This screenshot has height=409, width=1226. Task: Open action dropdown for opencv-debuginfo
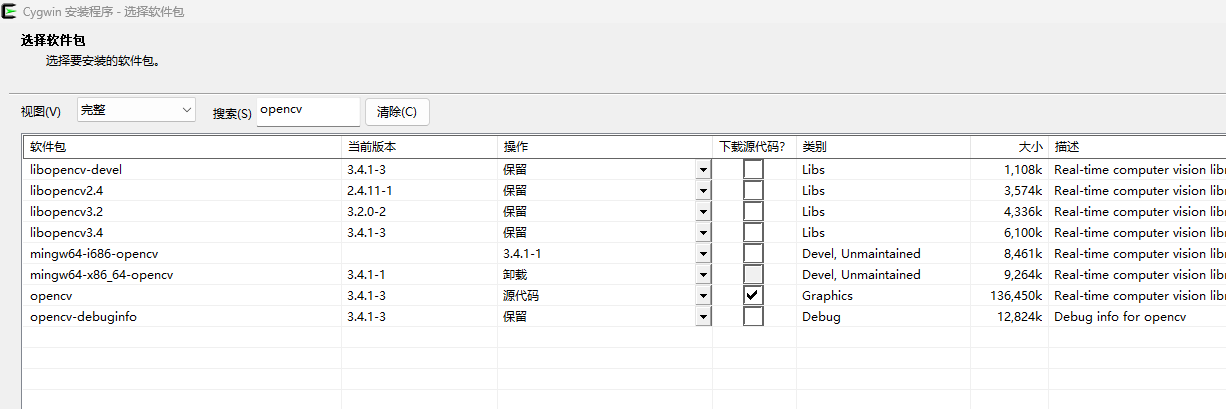click(x=704, y=317)
